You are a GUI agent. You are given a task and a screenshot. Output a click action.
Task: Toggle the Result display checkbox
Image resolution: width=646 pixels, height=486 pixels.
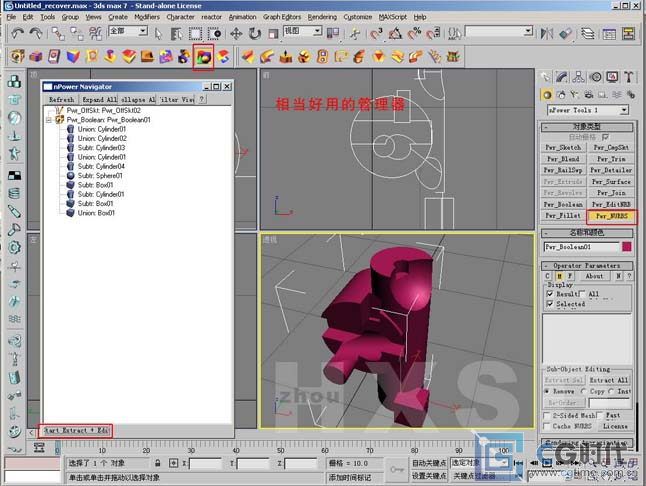point(550,294)
